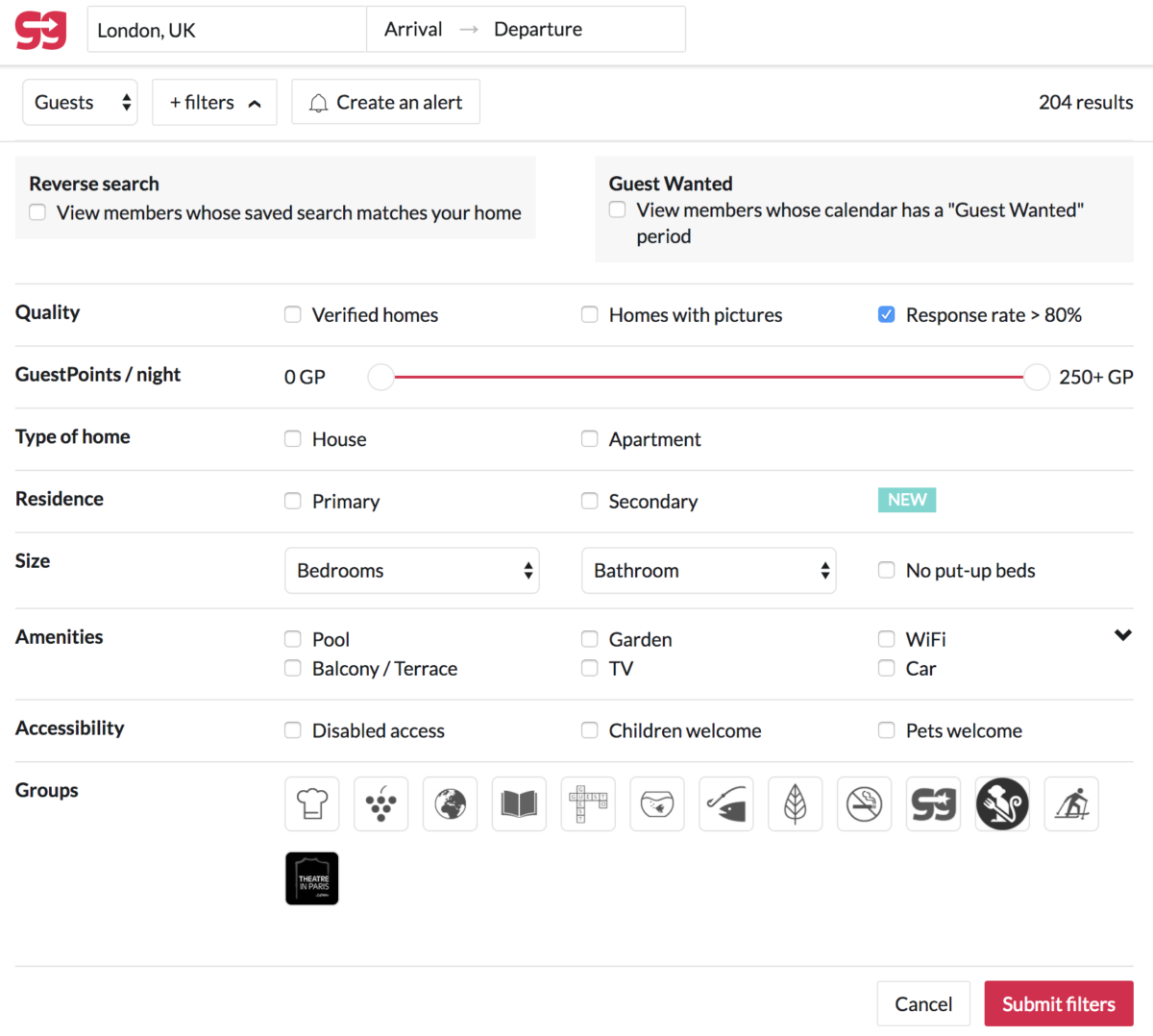The height and width of the screenshot is (1036, 1153).
Task: Collapse the + filters panel
Action: [x=214, y=103]
